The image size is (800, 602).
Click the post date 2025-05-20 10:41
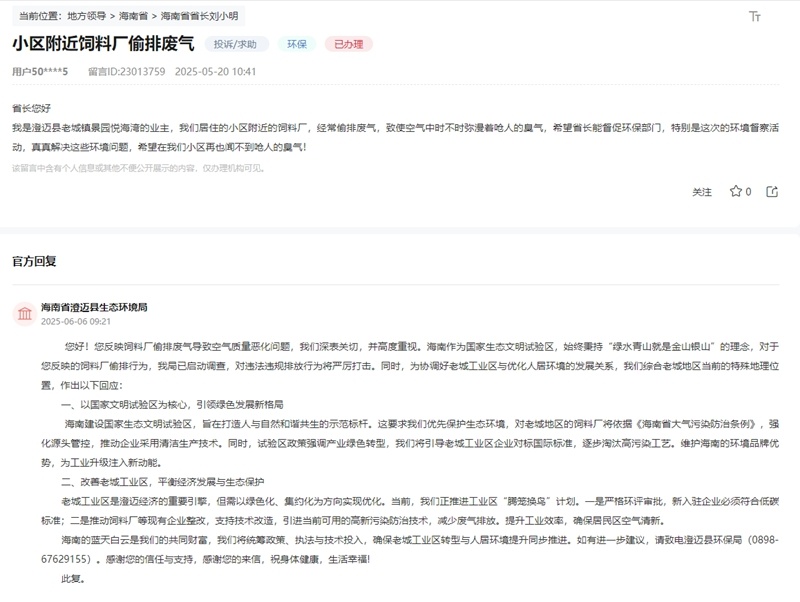(x=215, y=72)
